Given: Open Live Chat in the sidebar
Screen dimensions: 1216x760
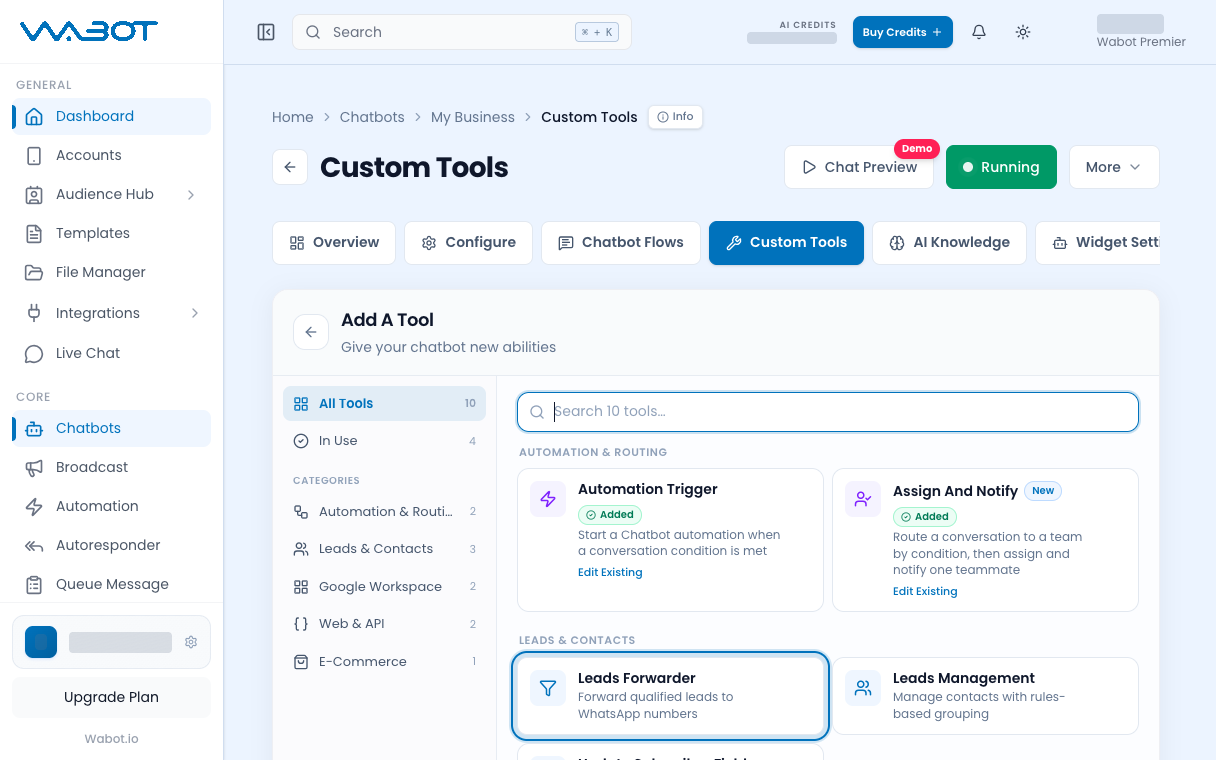Looking at the screenshot, I should [111, 353].
